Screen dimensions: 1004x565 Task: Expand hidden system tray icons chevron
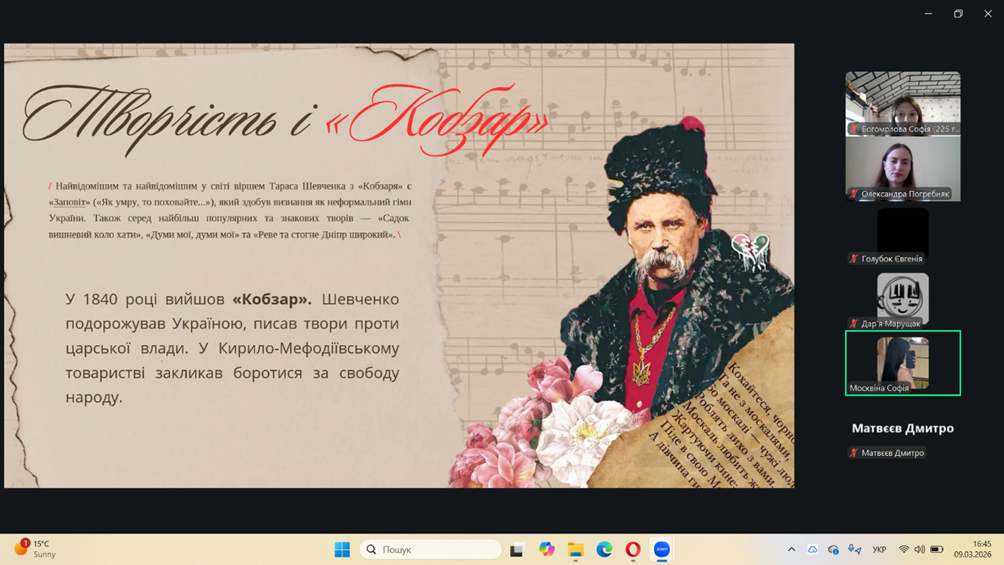791,549
